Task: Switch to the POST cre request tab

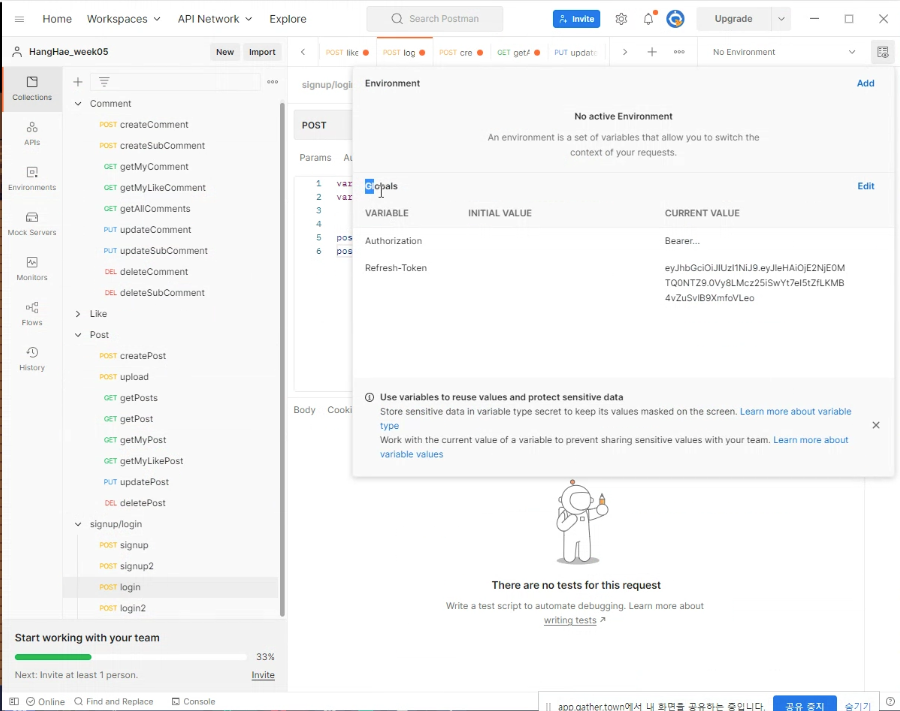Action: pyautogui.click(x=461, y=52)
